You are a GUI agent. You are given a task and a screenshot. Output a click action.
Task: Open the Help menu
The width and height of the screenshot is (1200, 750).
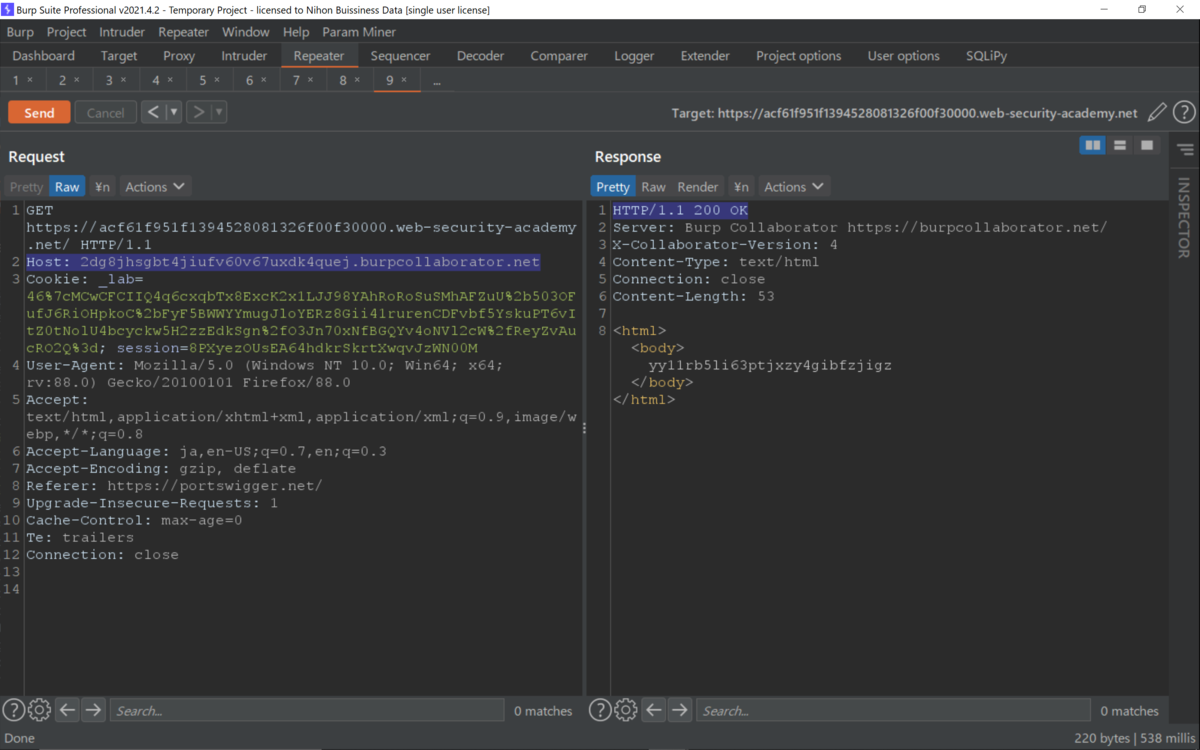(x=296, y=32)
